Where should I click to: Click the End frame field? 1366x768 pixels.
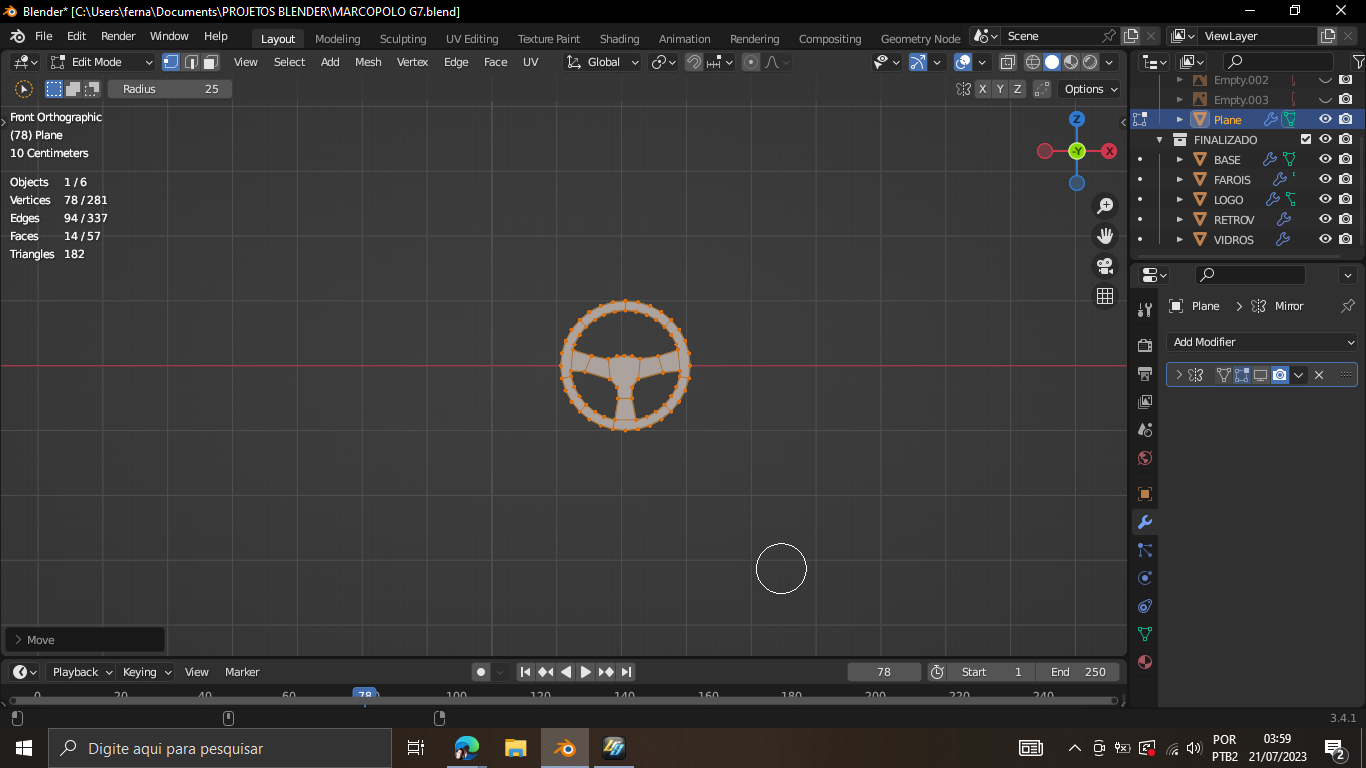tap(1078, 672)
